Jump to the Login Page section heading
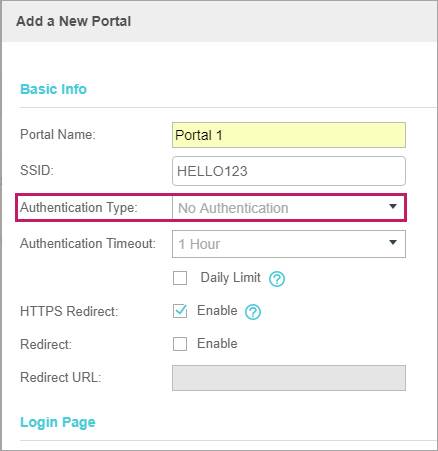Viewport: 438px width, 451px height. [x=58, y=422]
